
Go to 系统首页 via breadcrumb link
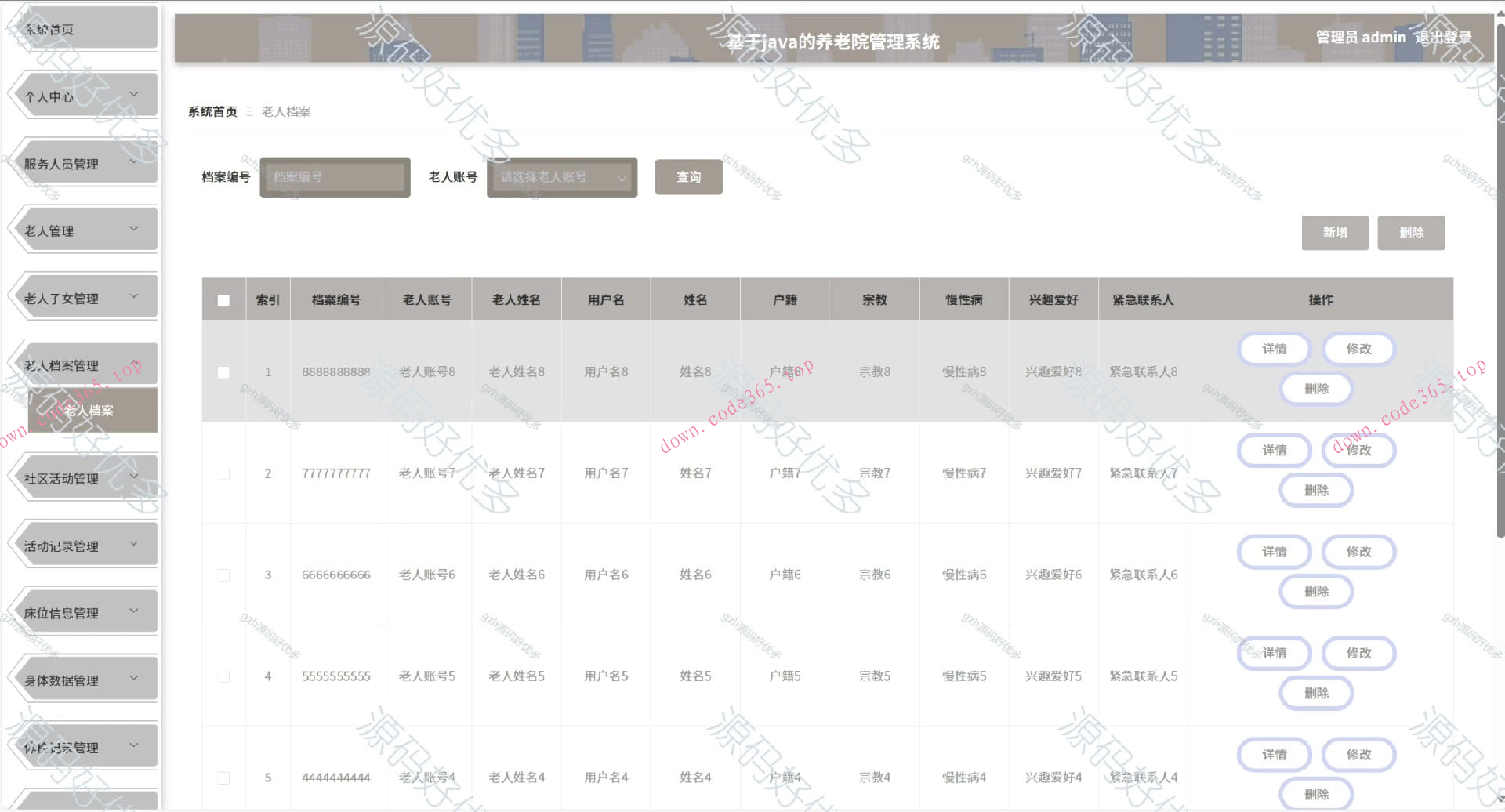click(212, 111)
